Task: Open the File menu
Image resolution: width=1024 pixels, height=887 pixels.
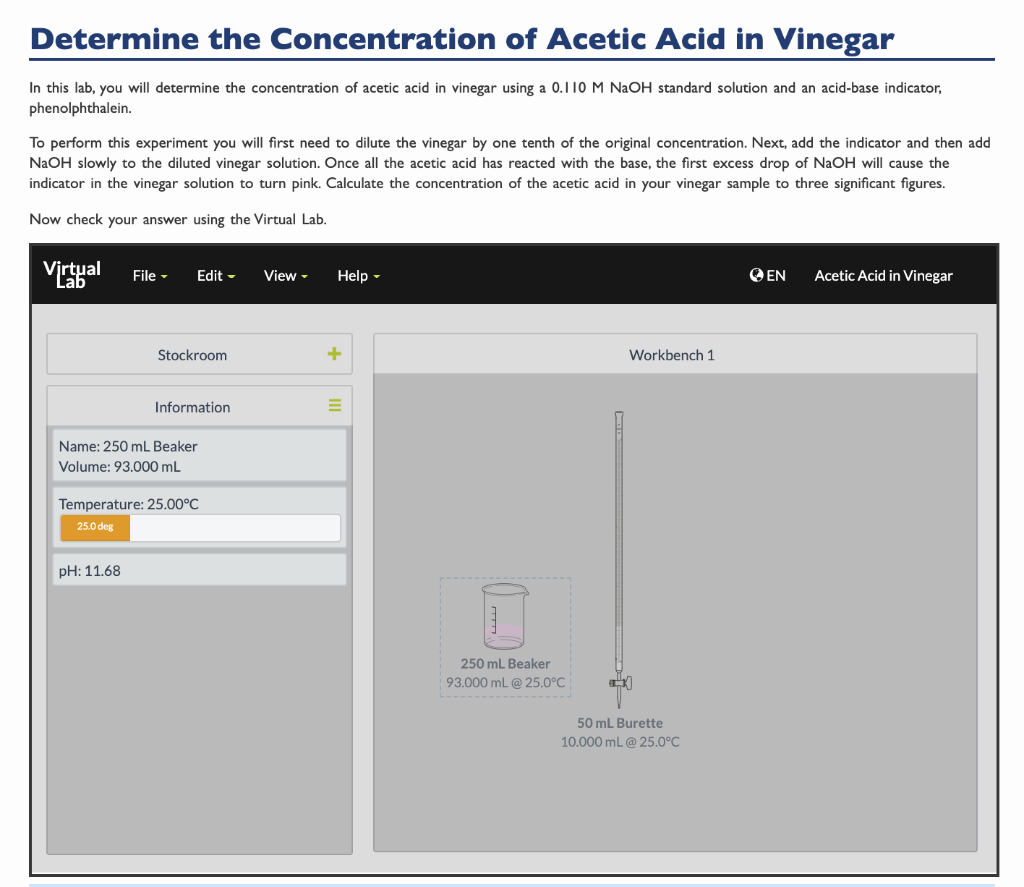Action: click(150, 276)
